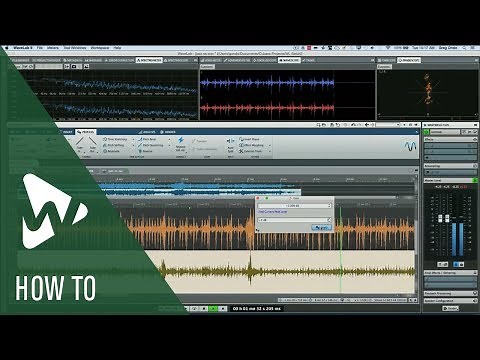Choose Pitch Bend in the ribbon
The image size is (480, 360).
coord(147,139)
